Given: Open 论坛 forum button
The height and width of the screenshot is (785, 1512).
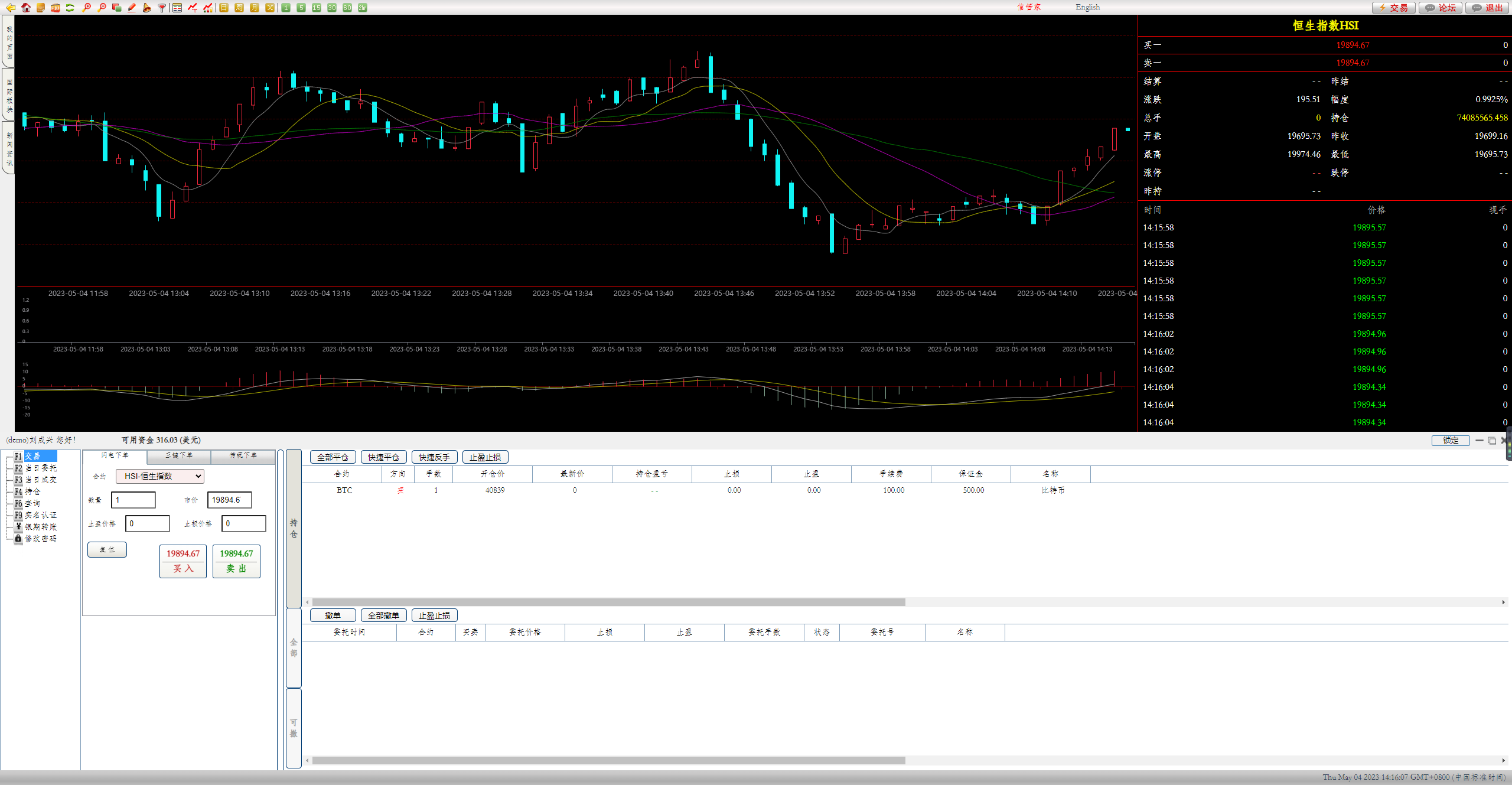Looking at the screenshot, I should tap(1441, 8).
